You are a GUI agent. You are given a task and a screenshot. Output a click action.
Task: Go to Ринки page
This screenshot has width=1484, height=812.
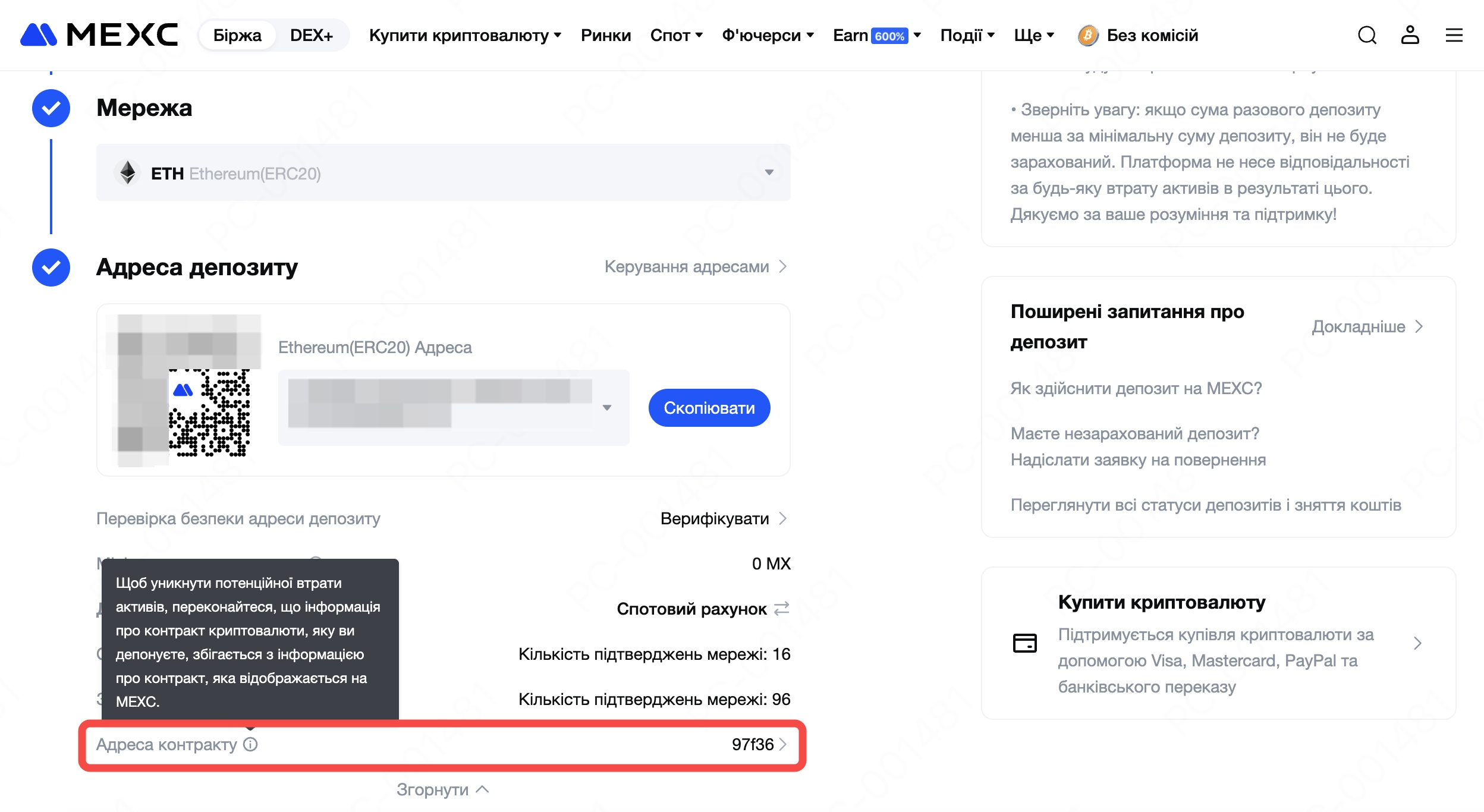605,35
